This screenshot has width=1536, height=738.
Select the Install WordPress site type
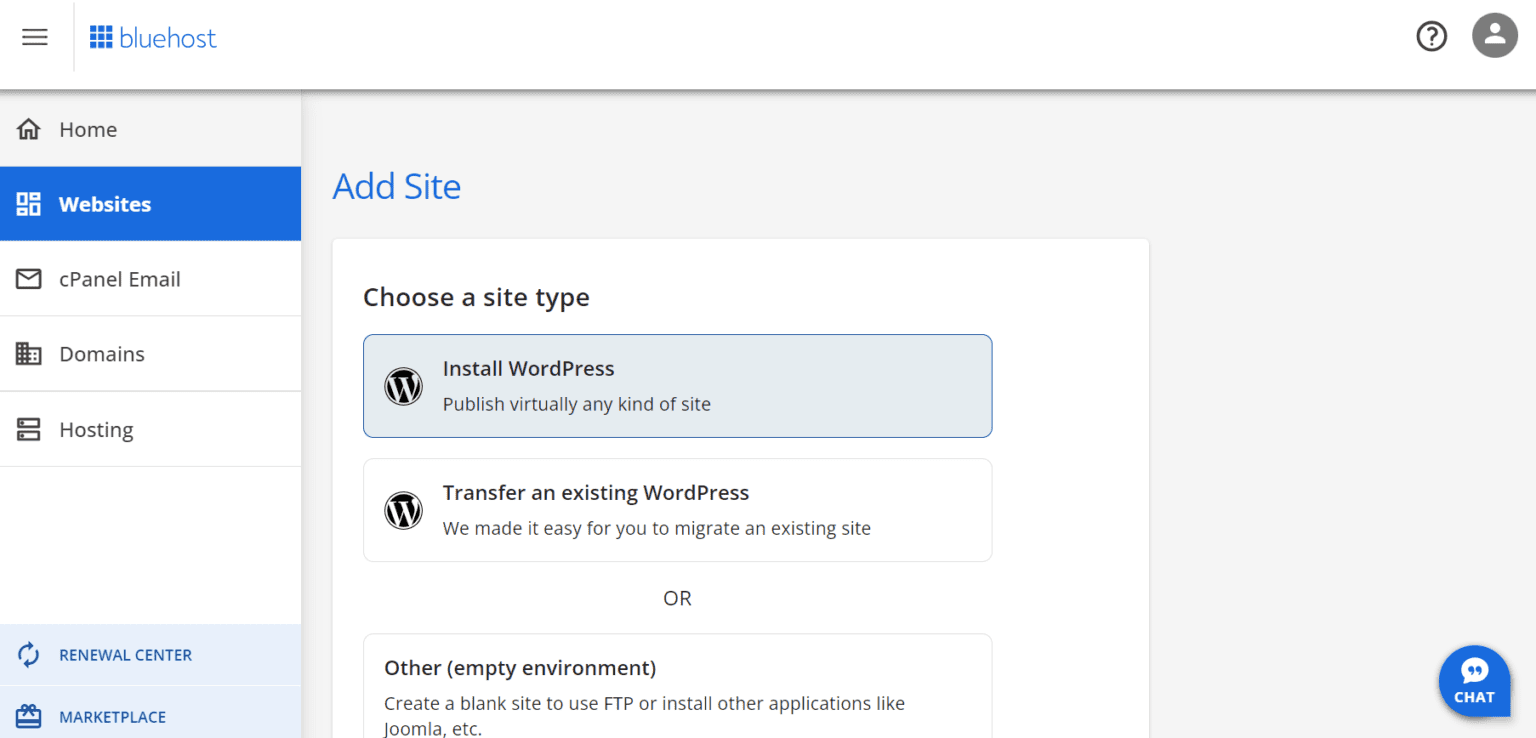pos(677,386)
